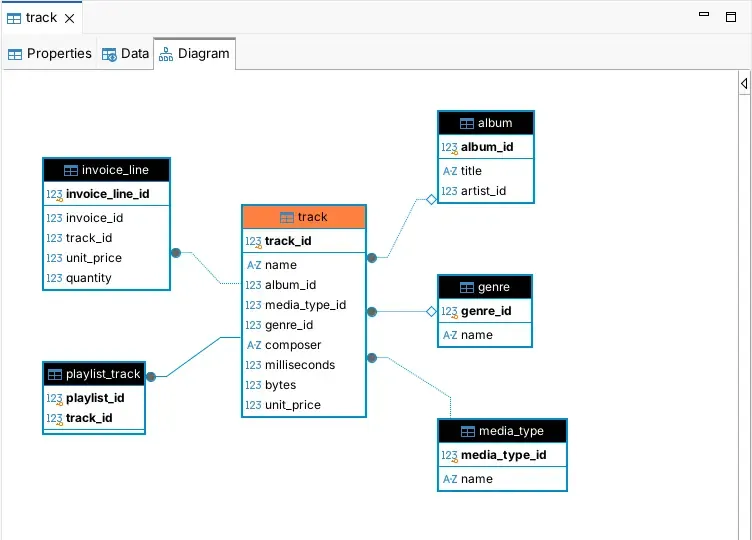
Task: Select the invoice_id column
Action: point(106,218)
